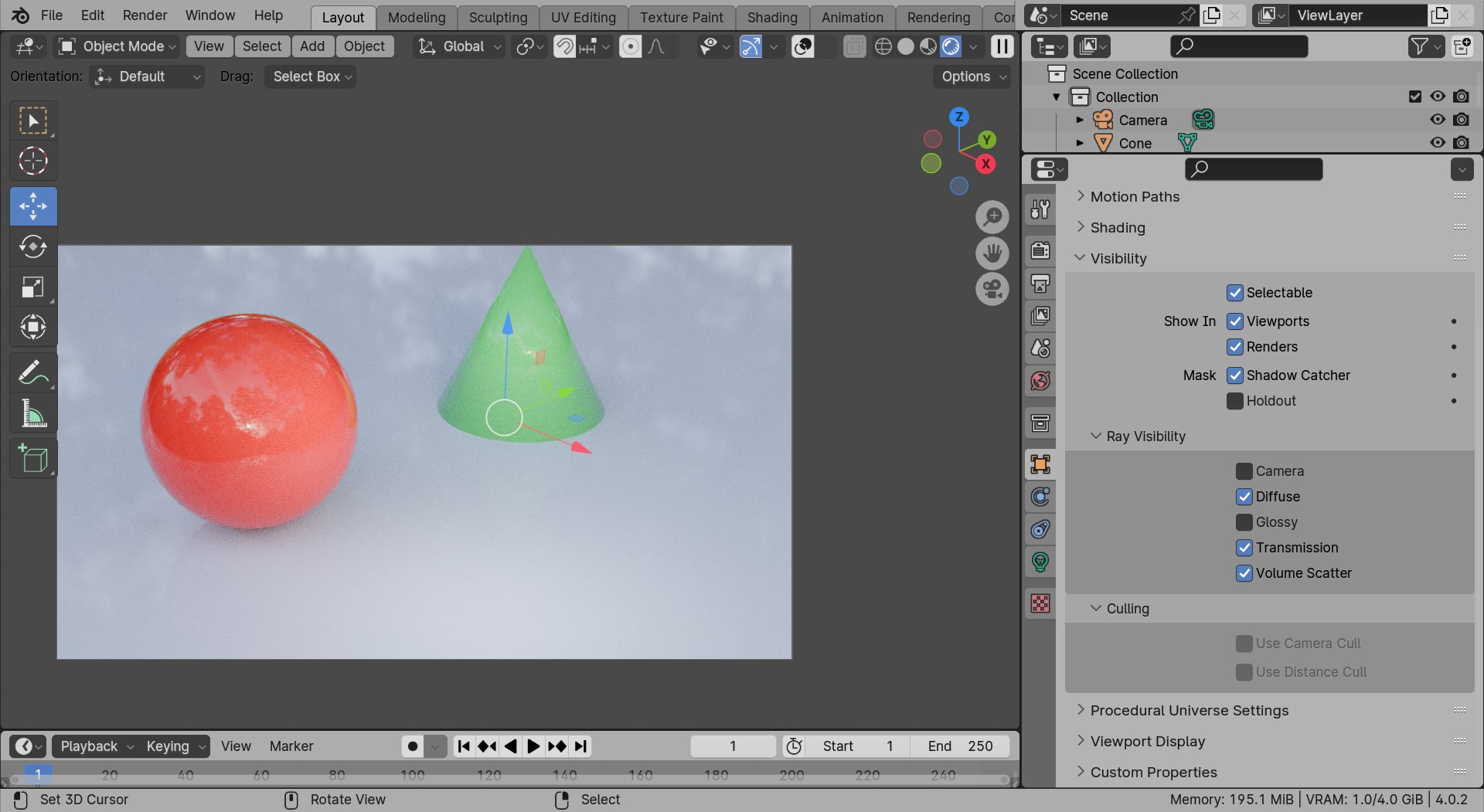The height and width of the screenshot is (812, 1484).
Task: Open the View Layer properties tab
Action: point(1040,315)
